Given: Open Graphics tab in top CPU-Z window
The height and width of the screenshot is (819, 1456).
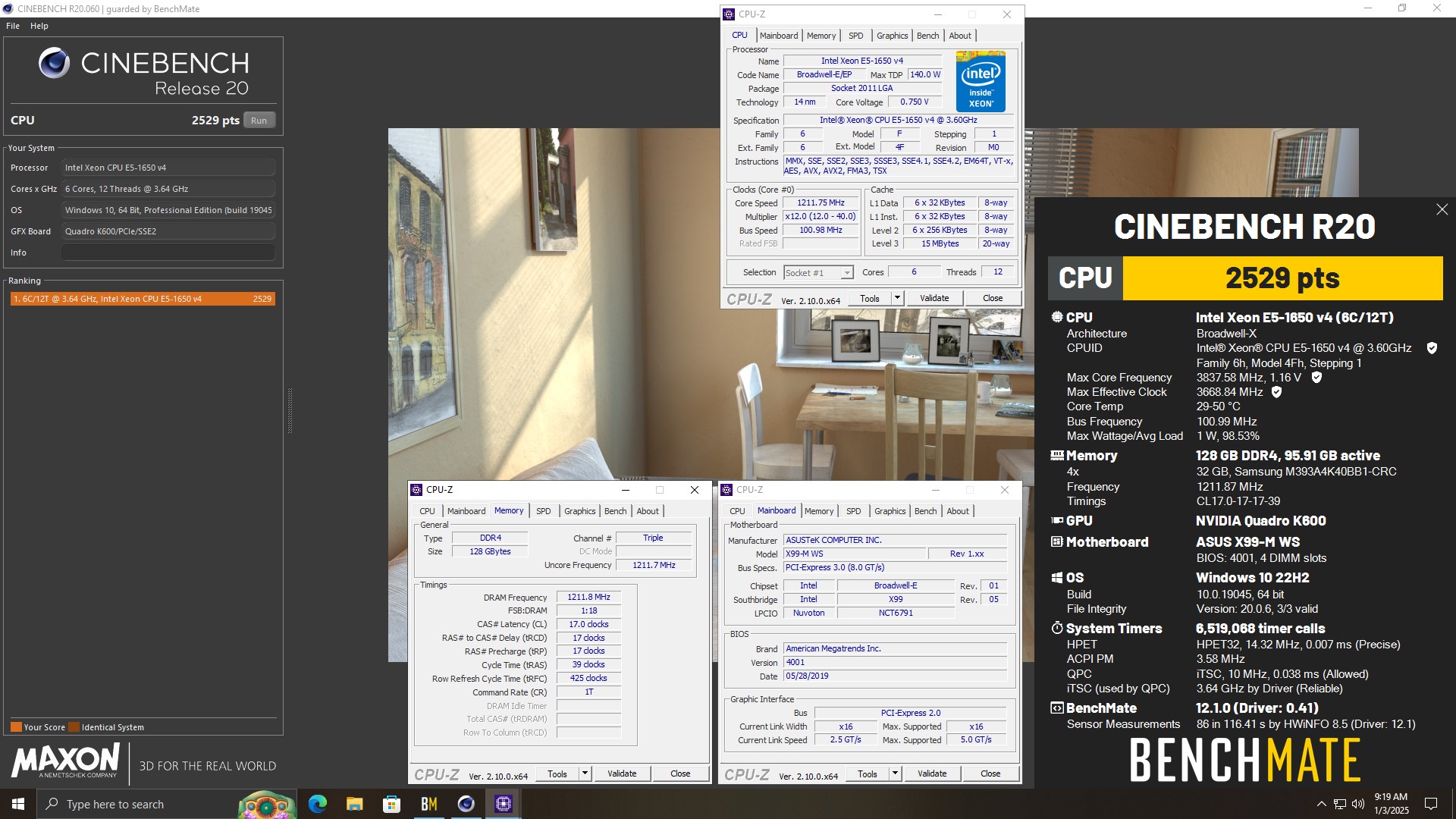Looking at the screenshot, I should click(x=892, y=36).
